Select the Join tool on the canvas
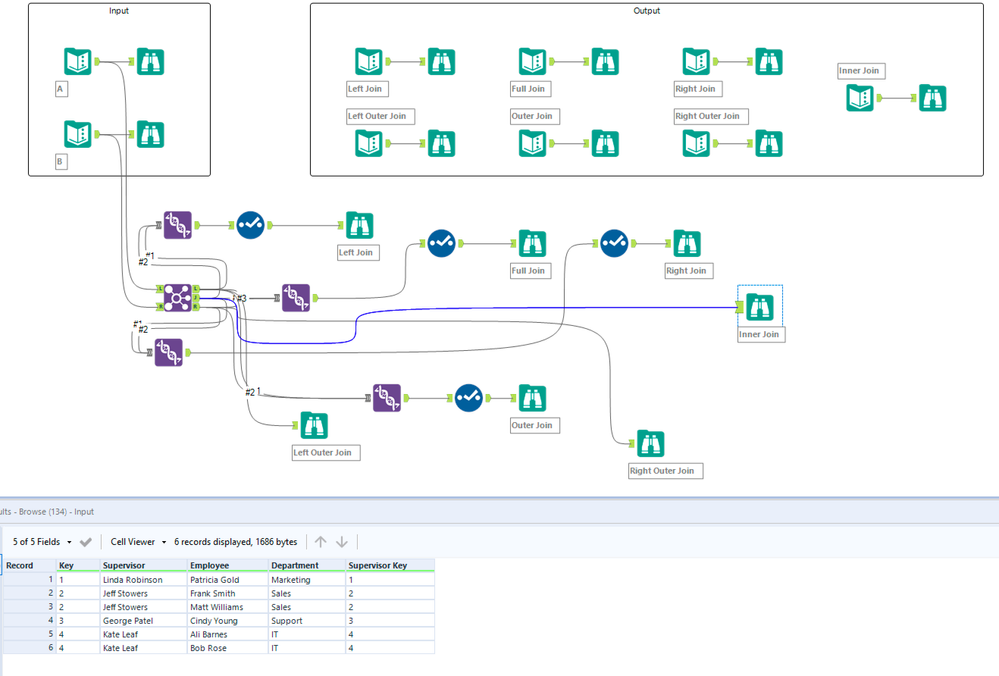Image resolution: width=999 pixels, height=676 pixels. 177,297
